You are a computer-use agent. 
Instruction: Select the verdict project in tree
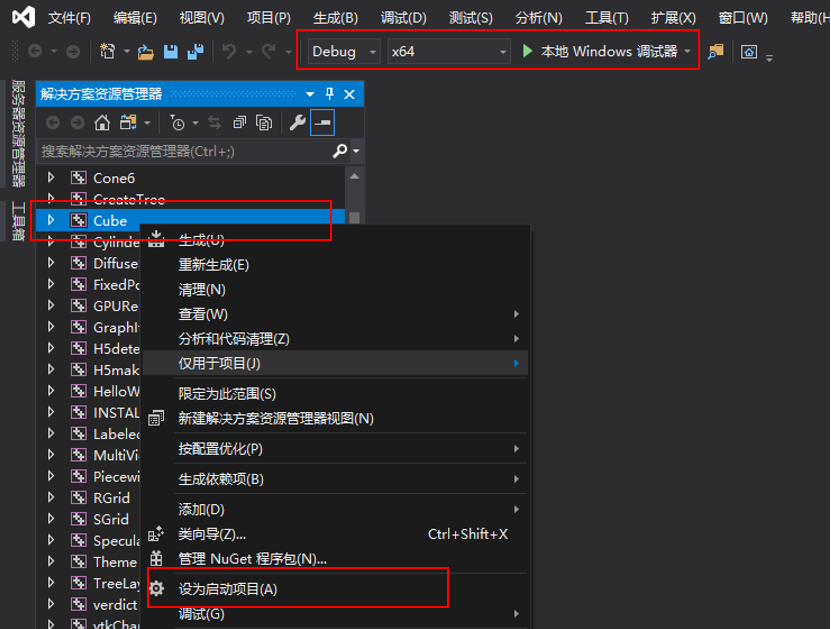click(115, 605)
